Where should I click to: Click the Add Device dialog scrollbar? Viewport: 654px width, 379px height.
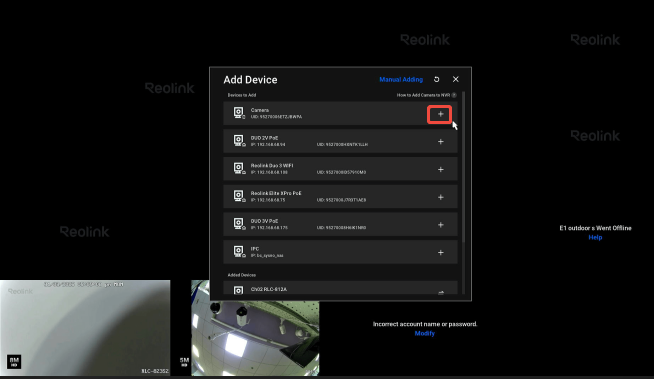click(x=463, y=167)
